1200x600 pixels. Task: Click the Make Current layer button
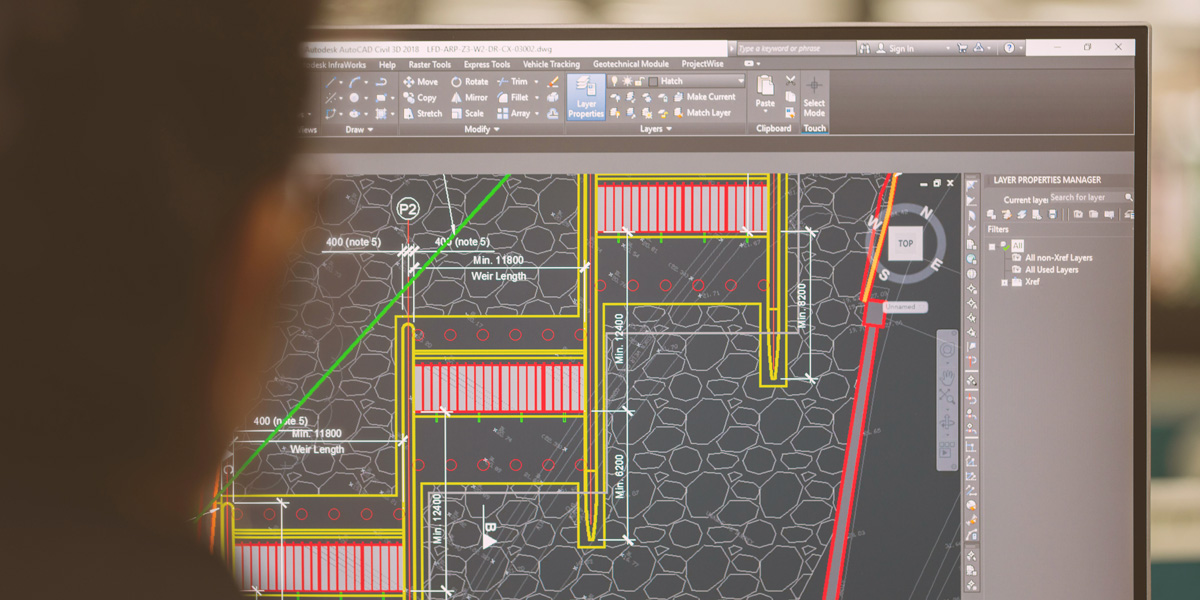coord(703,97)
